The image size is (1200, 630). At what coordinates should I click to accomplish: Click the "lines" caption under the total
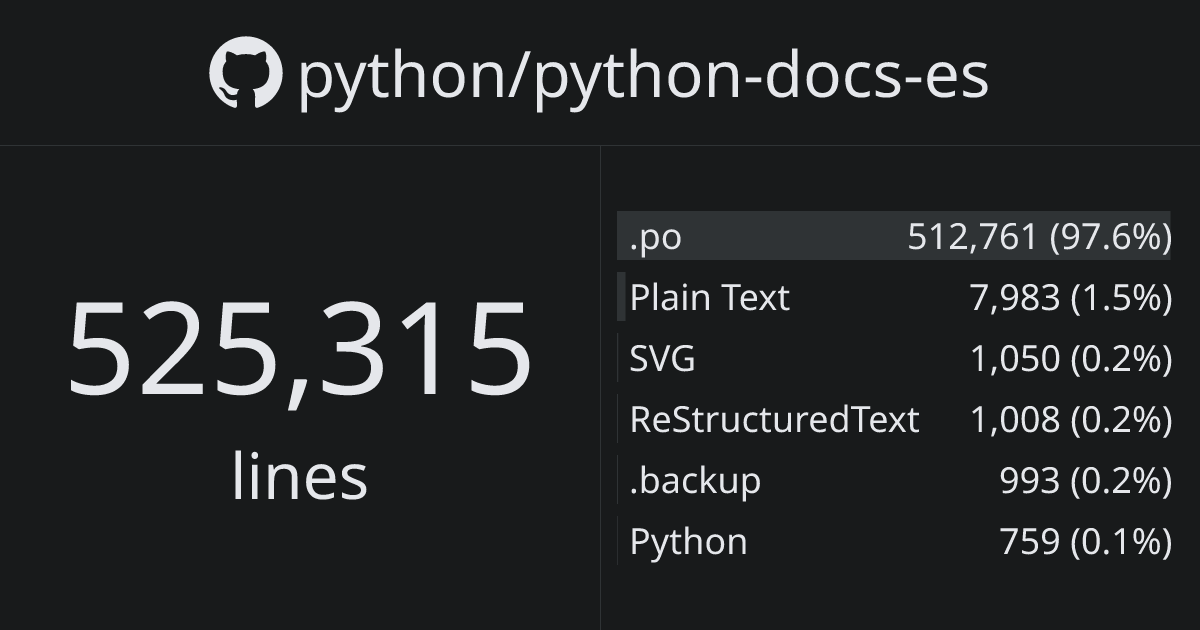(x=299, y=476)
